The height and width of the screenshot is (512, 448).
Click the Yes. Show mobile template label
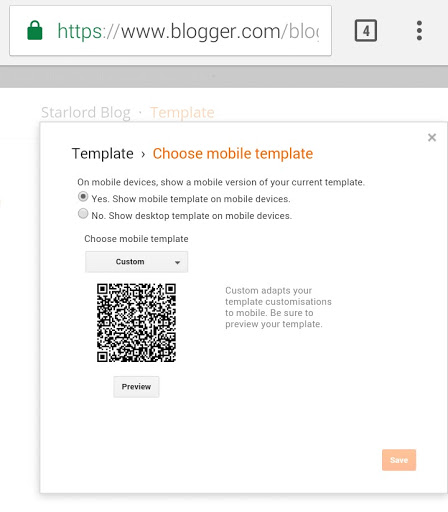pos(191,199)
